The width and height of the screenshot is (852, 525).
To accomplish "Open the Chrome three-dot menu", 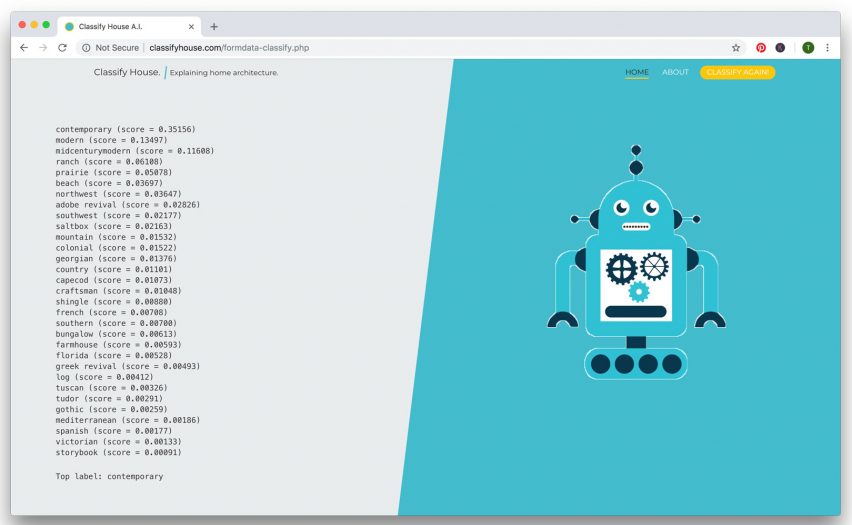I will click(827, 48).
